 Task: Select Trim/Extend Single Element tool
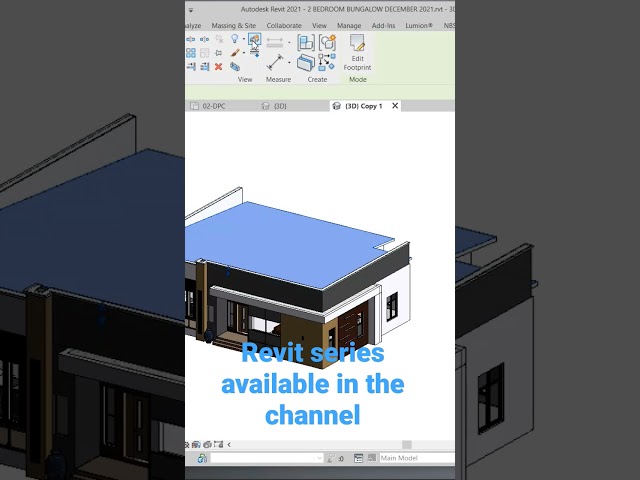[191, 67]
